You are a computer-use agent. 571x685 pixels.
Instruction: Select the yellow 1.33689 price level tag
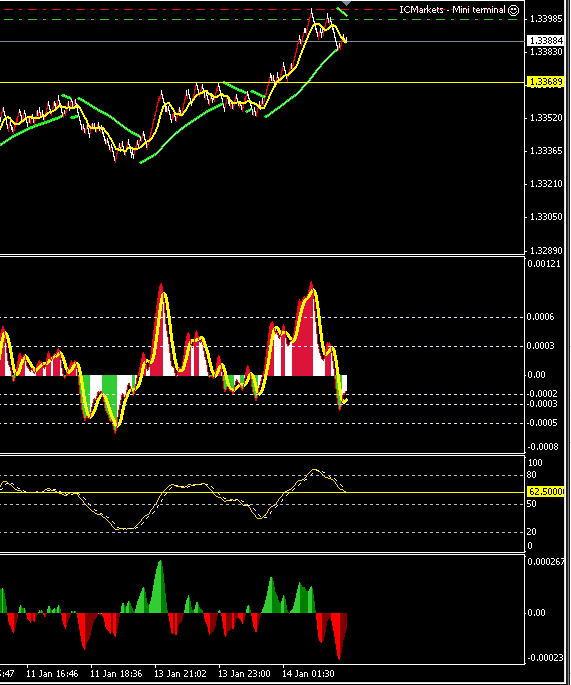tap(546, 82)
